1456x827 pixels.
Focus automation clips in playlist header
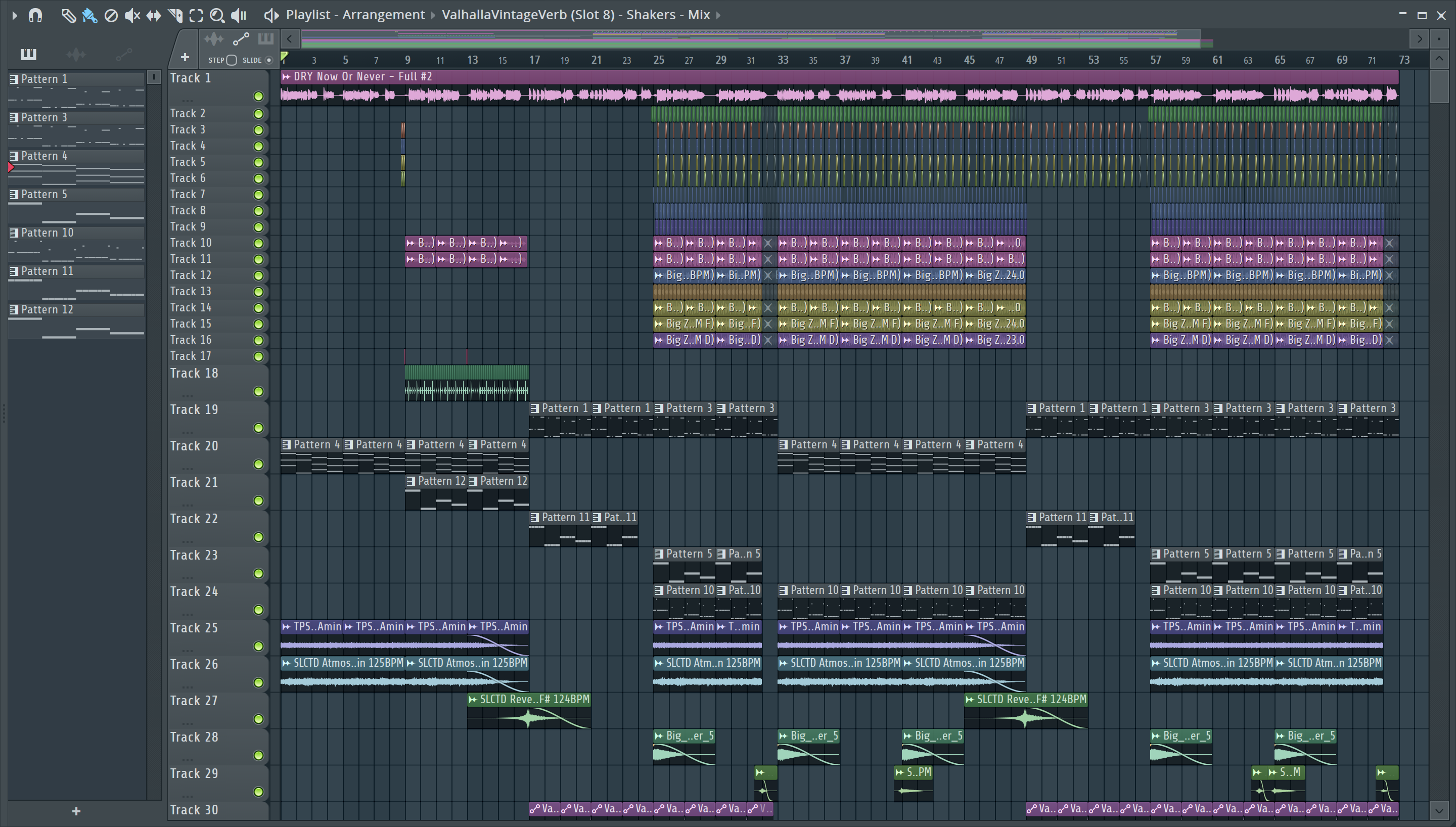pyautogui.click(x=241, y=39)
